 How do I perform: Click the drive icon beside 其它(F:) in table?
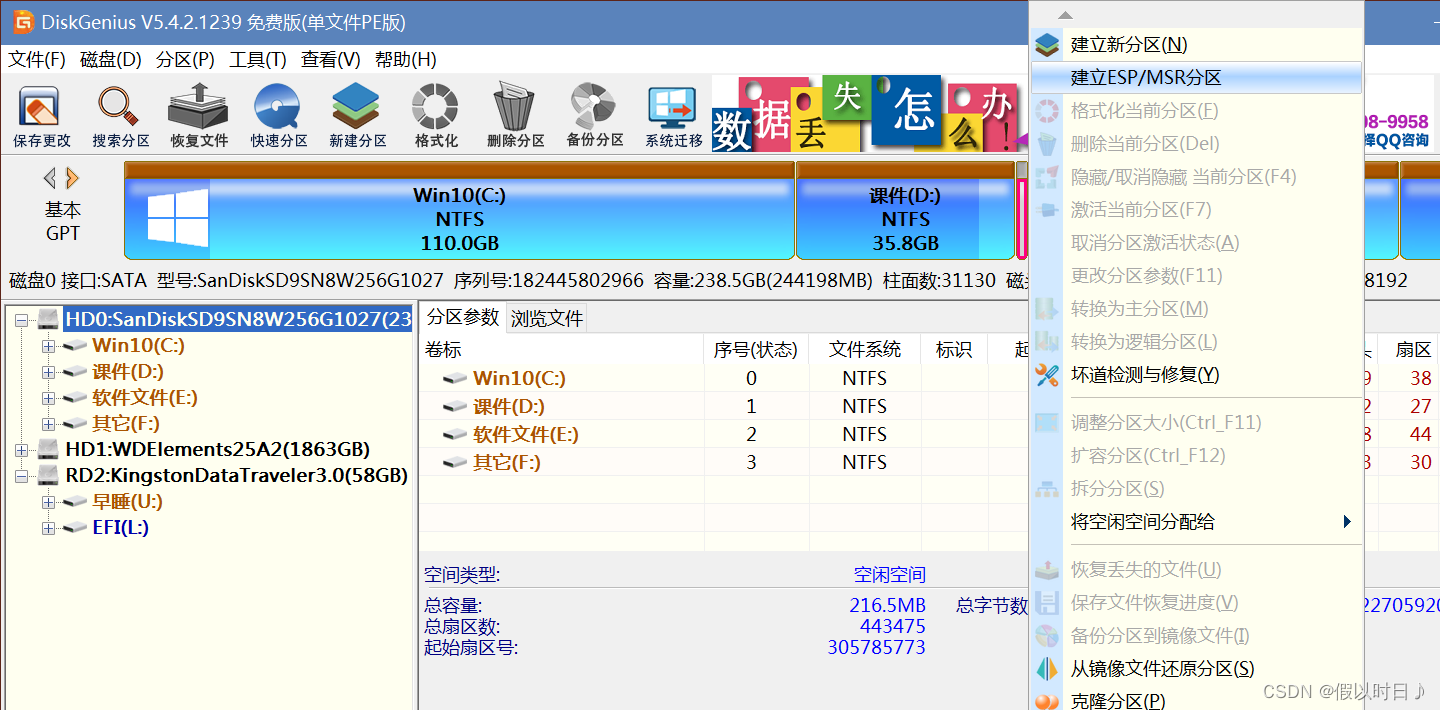click(455, 462)
